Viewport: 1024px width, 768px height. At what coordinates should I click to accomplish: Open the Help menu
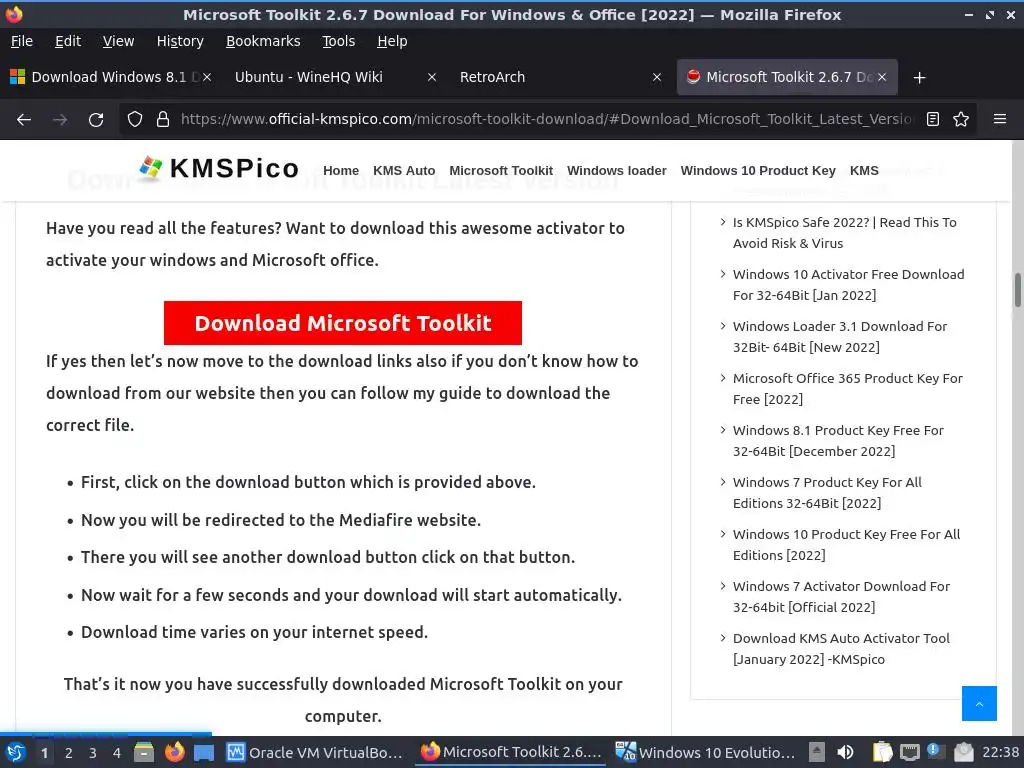point(392,41)
